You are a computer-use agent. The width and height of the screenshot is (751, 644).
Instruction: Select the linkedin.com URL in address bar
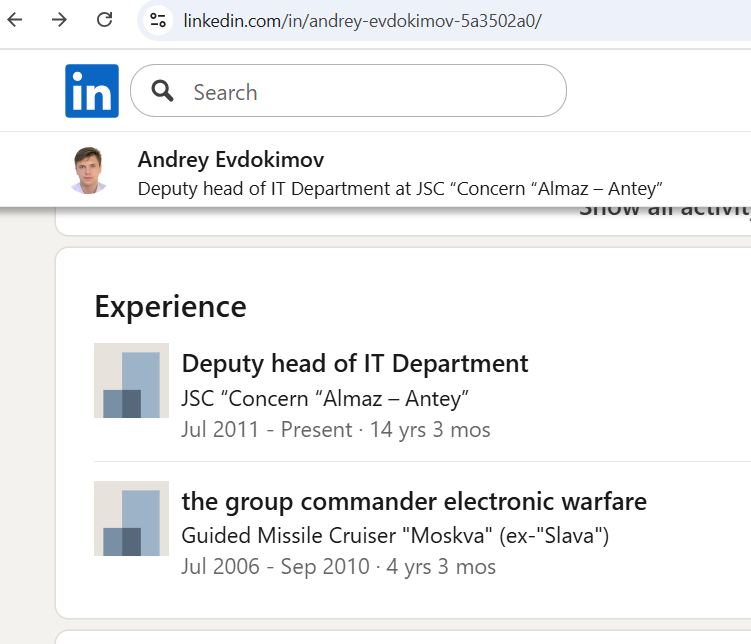coord(362,20)
